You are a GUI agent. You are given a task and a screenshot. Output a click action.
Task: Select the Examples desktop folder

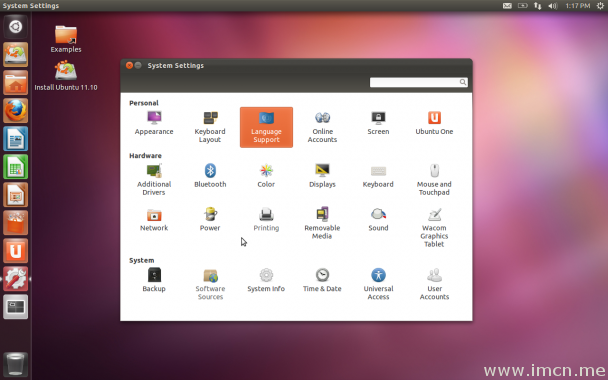pyautogui.click(x=66, y=39)
